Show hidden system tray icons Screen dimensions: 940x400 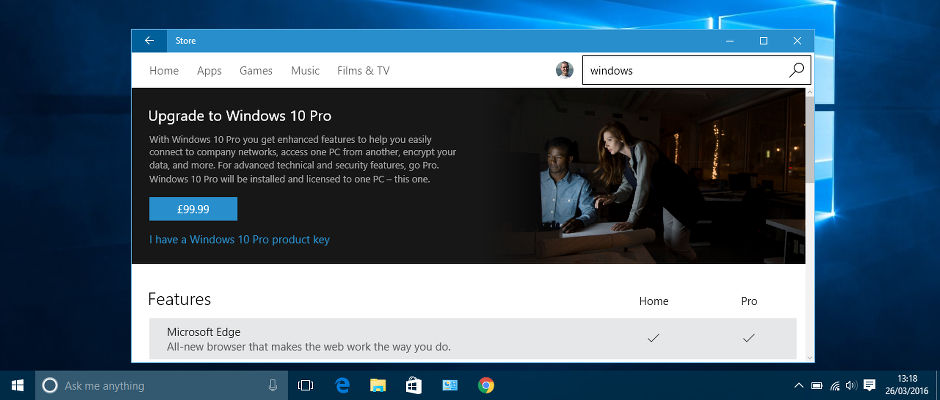coord(799,386)
